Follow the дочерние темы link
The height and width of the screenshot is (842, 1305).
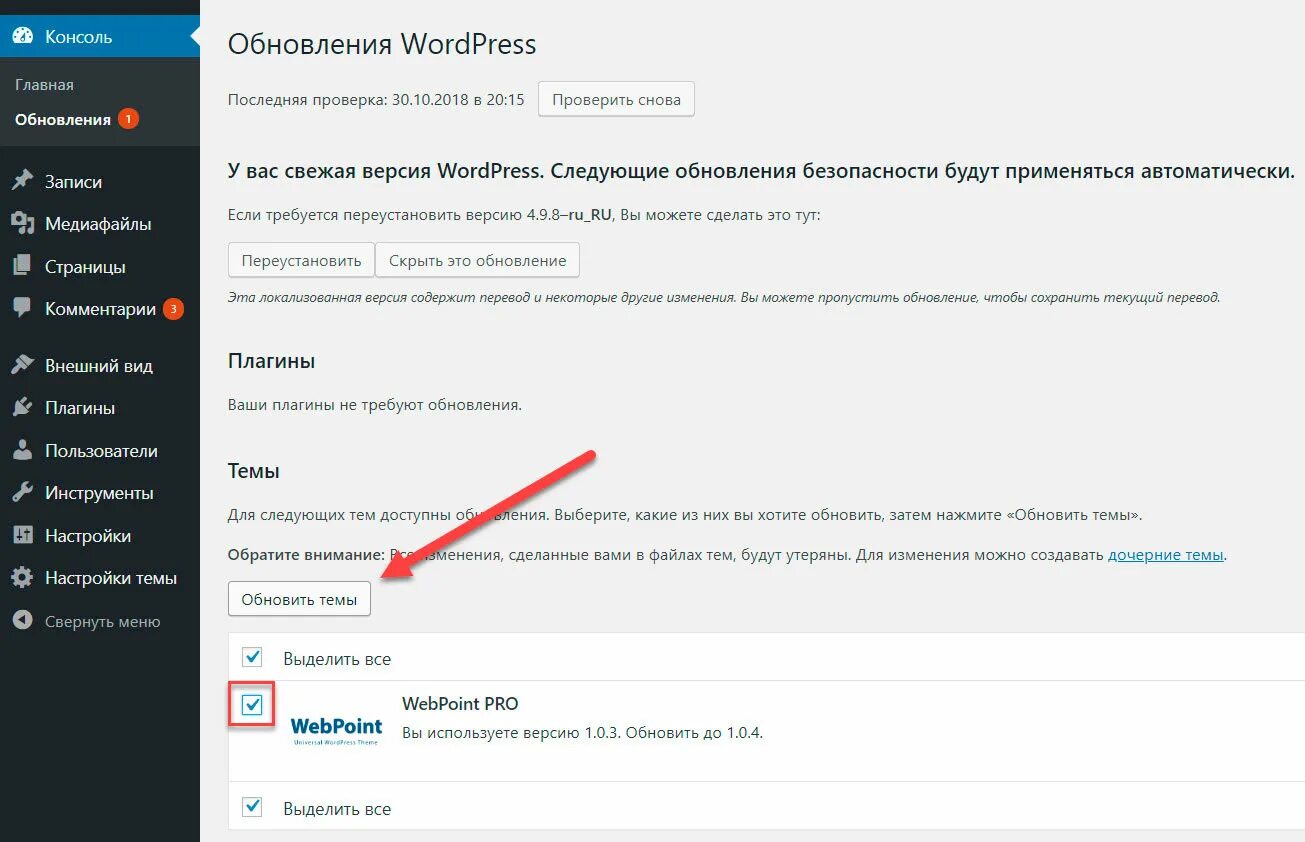pos(1165,554)
